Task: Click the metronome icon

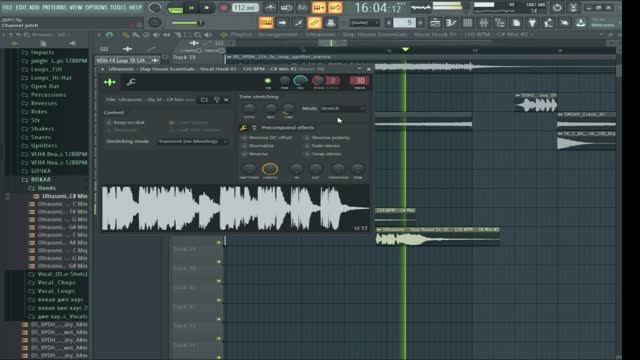Action: [270, 7]
